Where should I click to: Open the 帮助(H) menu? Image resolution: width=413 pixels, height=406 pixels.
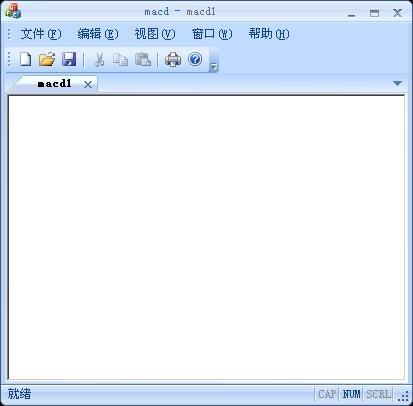click(269, 34)
